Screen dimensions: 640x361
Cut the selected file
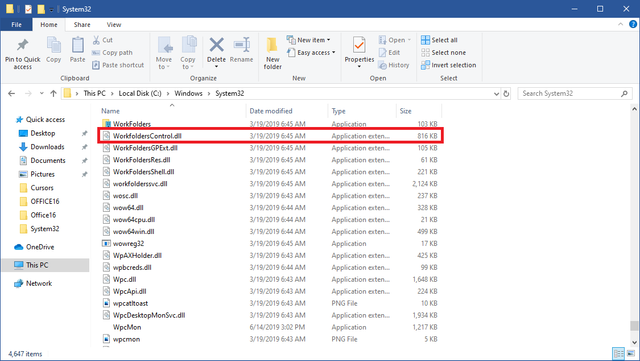(102, 40)
